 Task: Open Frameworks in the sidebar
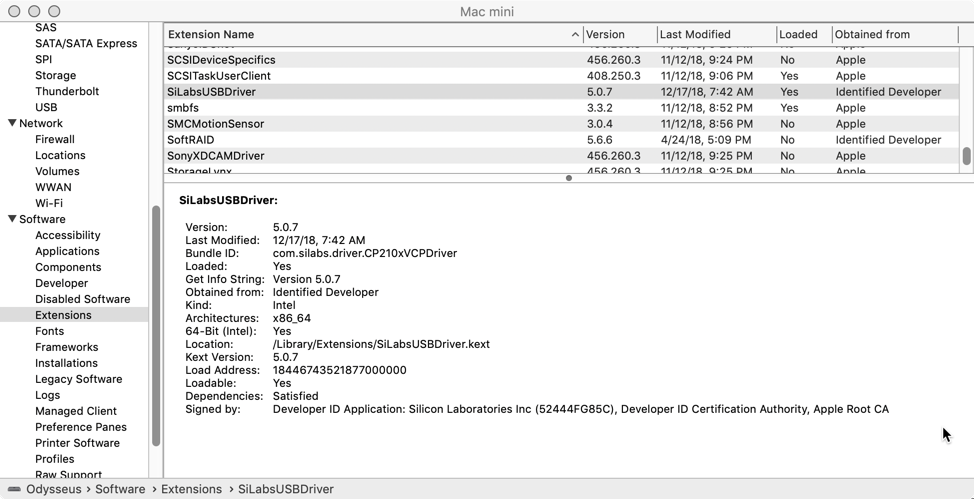click(x=66, y=347)
